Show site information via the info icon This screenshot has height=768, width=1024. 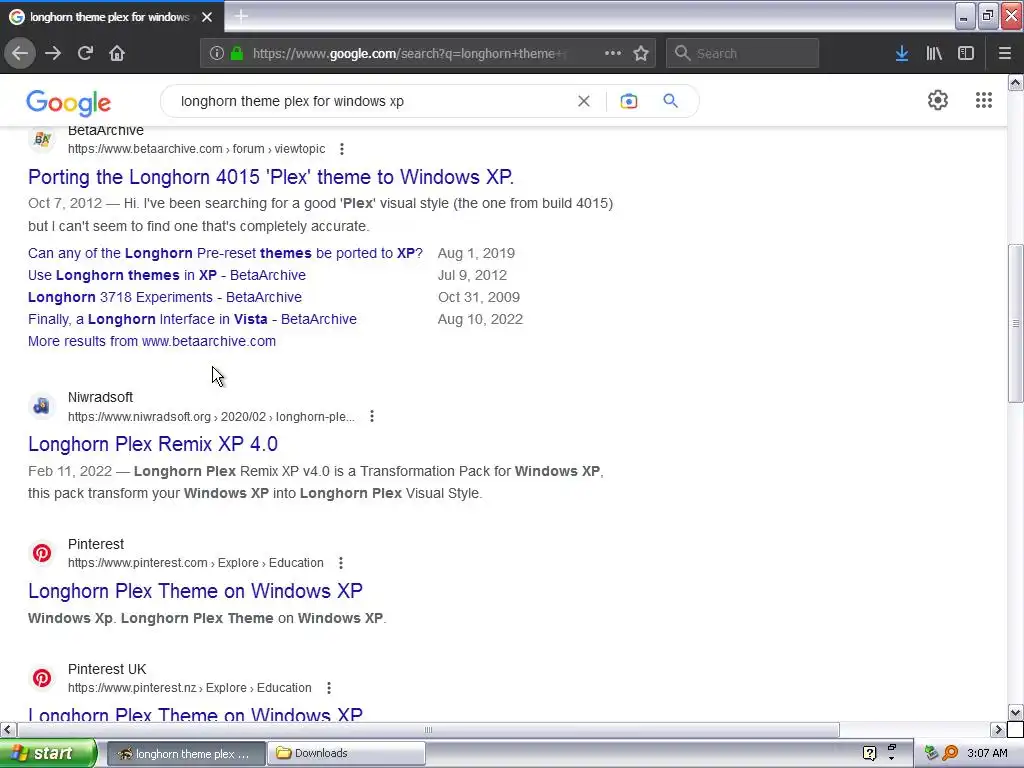pos(217,53)
